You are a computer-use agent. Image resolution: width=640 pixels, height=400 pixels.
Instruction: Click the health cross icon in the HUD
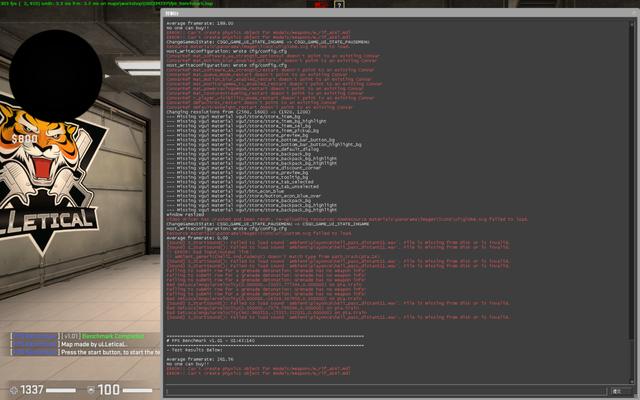pyautogui.click(x=12, y=389)
